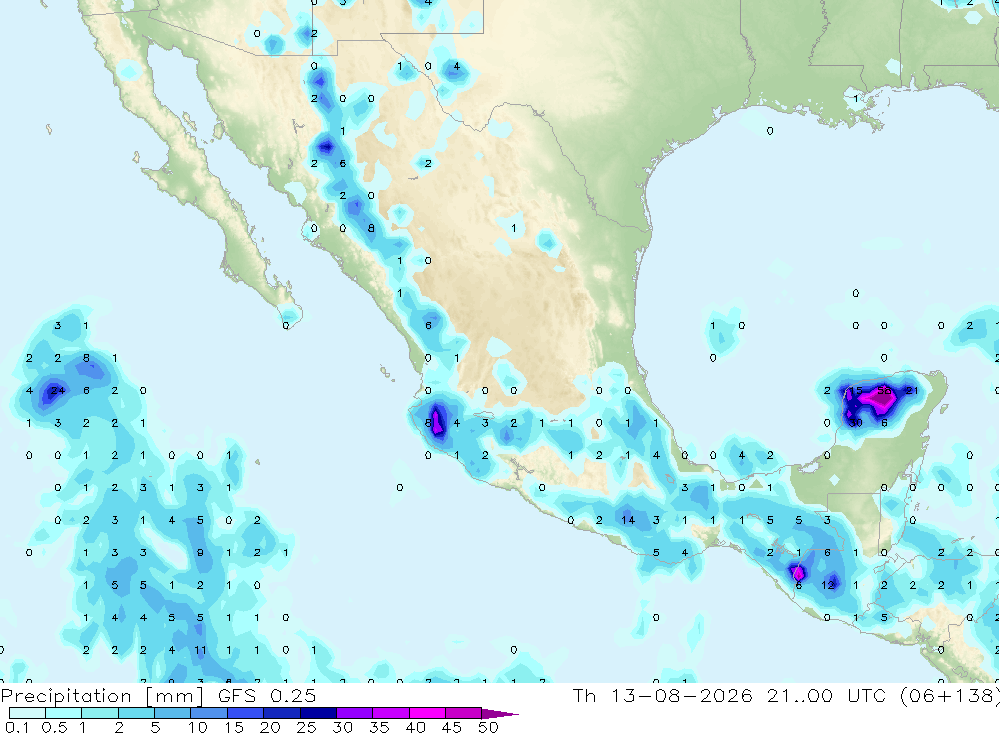Click the '21' value on Yucatan peninsula
Screen dimensions: 1000x733
pos(912,390)
